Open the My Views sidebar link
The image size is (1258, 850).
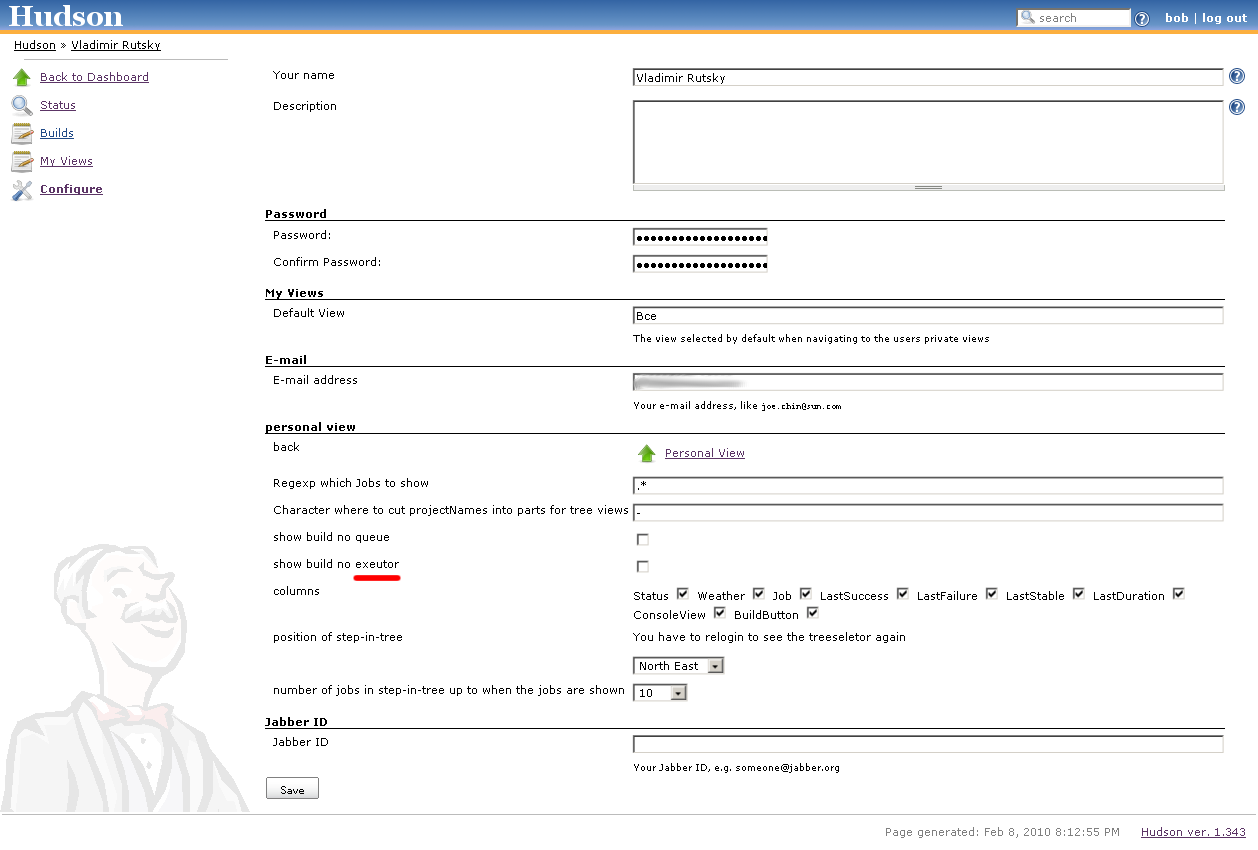[66, 162]
